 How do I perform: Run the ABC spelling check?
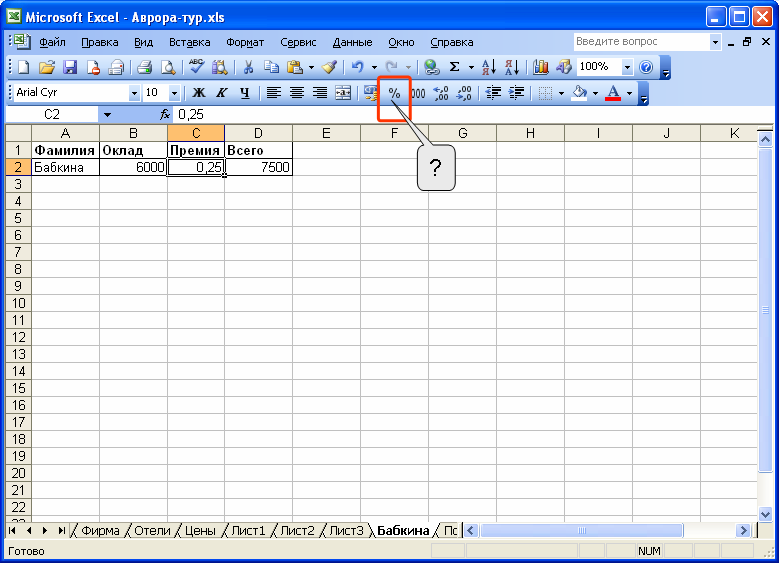coord(196,66)
